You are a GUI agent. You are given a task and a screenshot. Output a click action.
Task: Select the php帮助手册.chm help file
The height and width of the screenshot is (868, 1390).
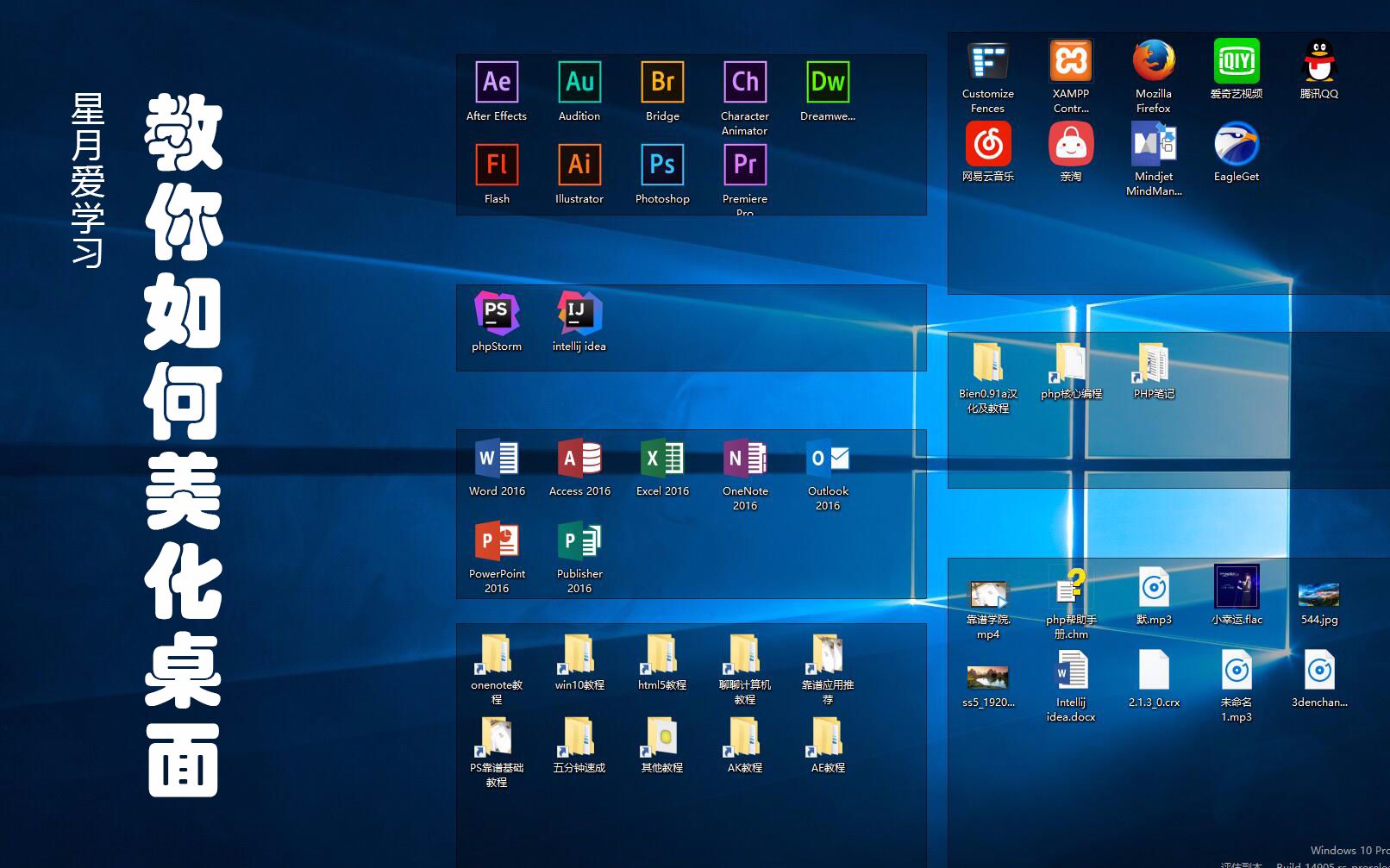tap(1071, 588)
